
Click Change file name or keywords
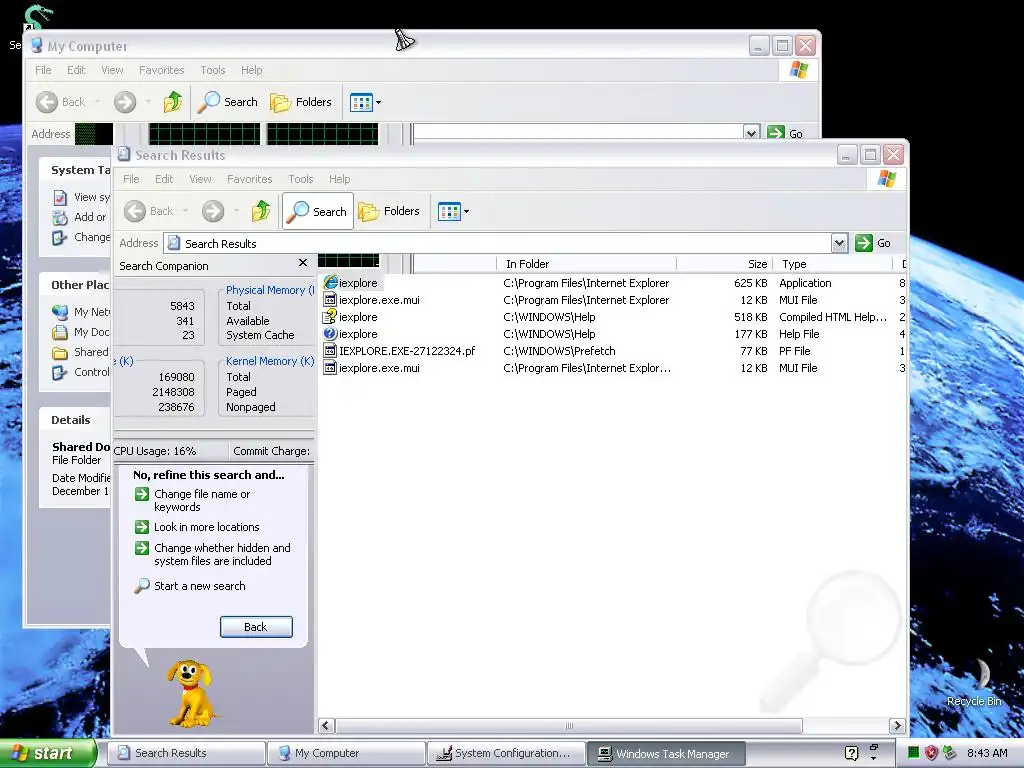coord(202,500)
